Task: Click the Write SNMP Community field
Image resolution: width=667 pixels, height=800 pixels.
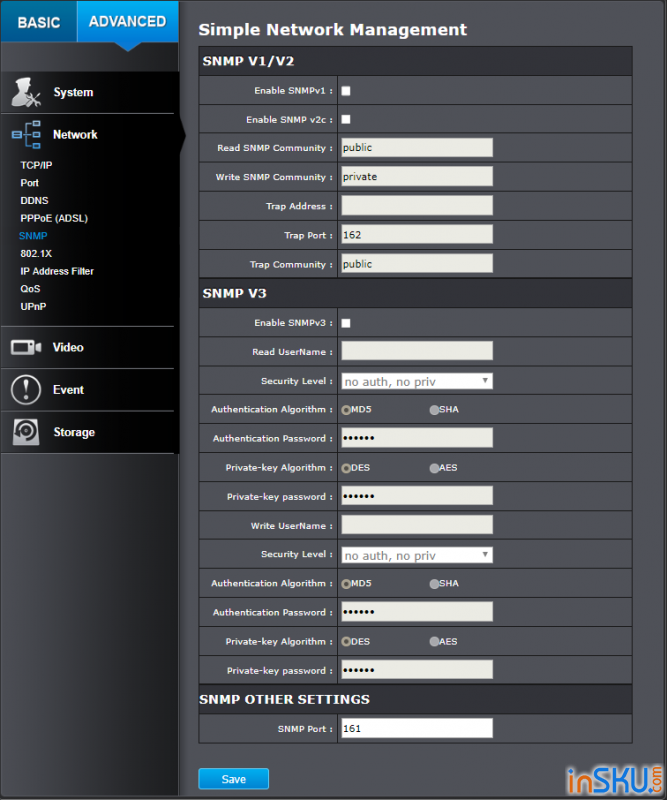Action: (x=417, y=177)
